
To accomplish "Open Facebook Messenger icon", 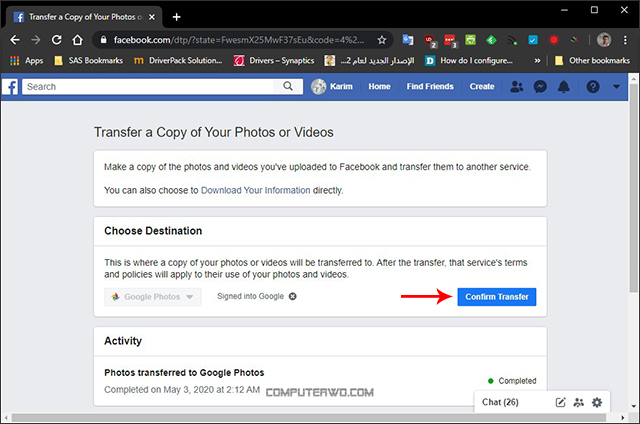I will [540, 87].
